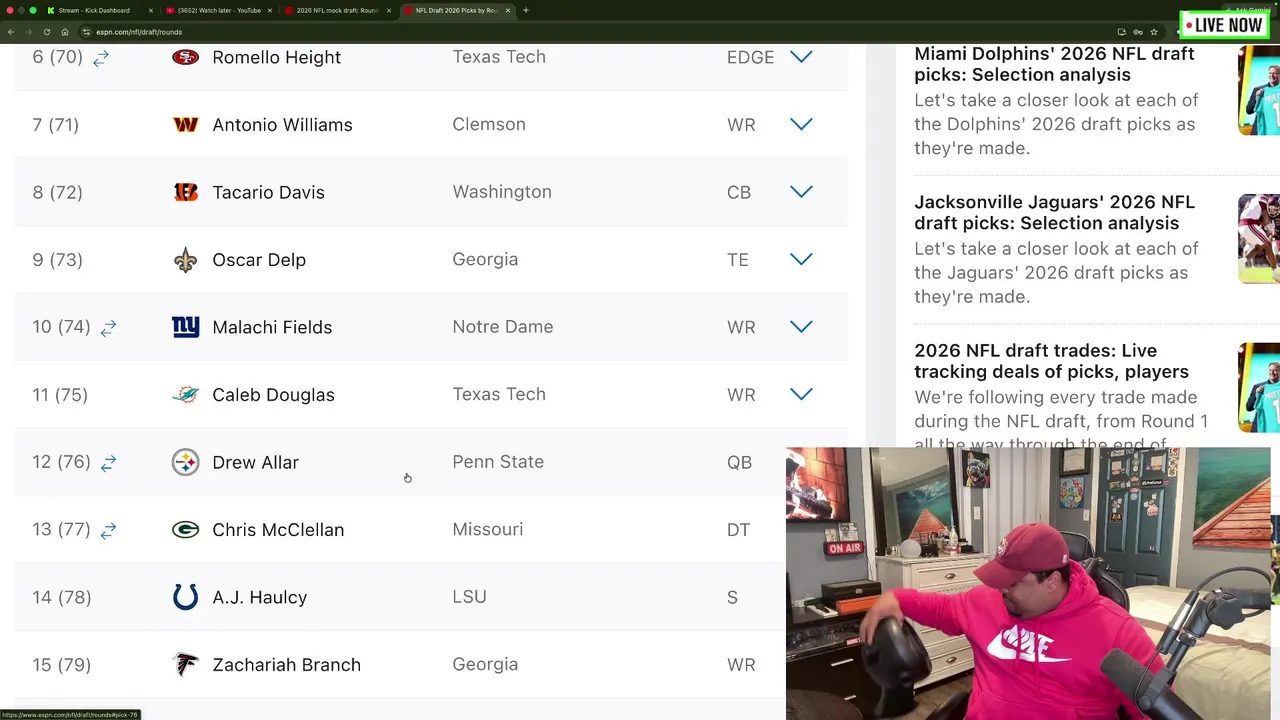The image size is (1280, 720).
Task: Click Washington in the Tacario Davis row
Action: 502,192
